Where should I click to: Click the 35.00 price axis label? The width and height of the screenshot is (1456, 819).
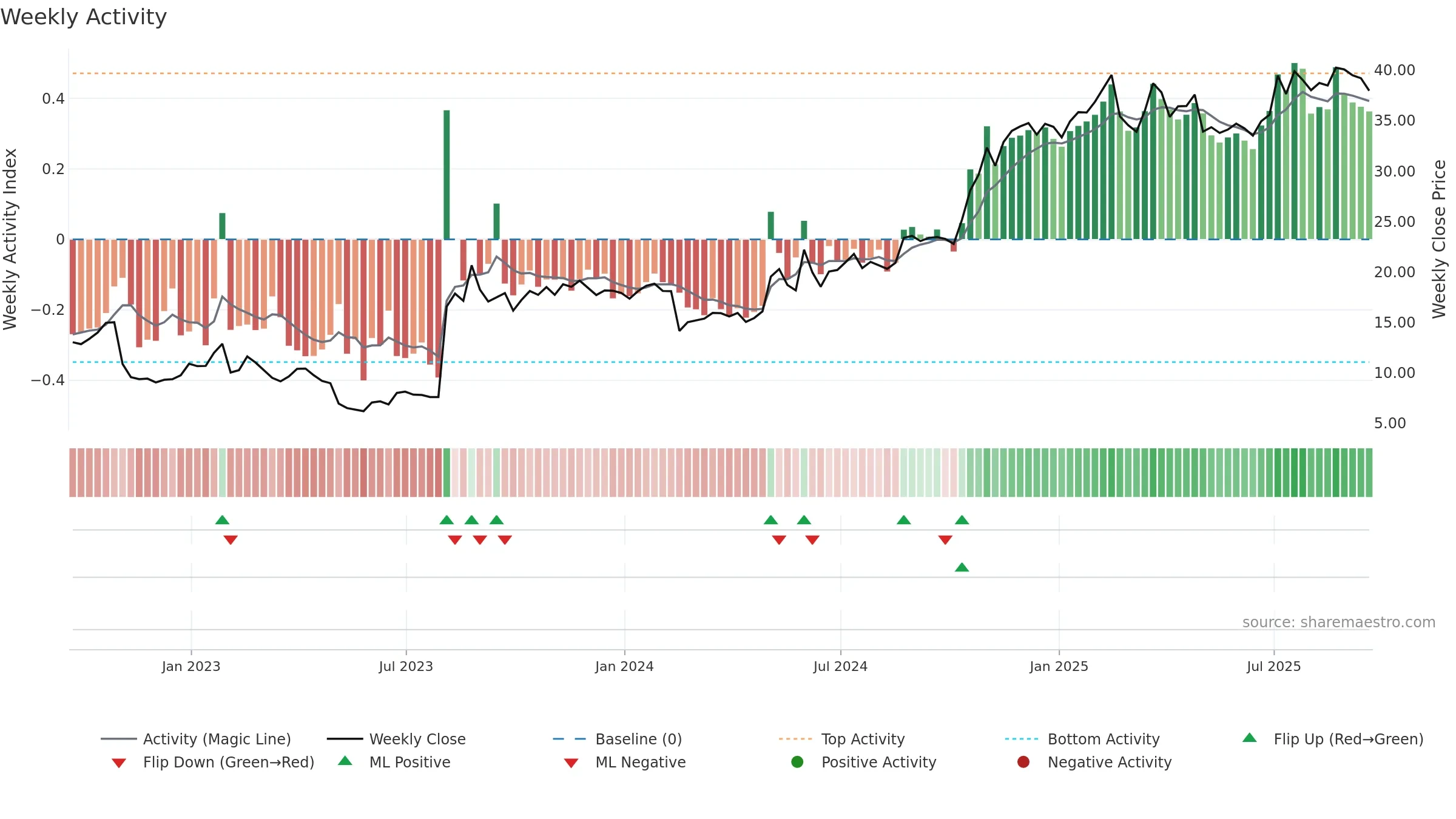click(x=1395, y=121)
